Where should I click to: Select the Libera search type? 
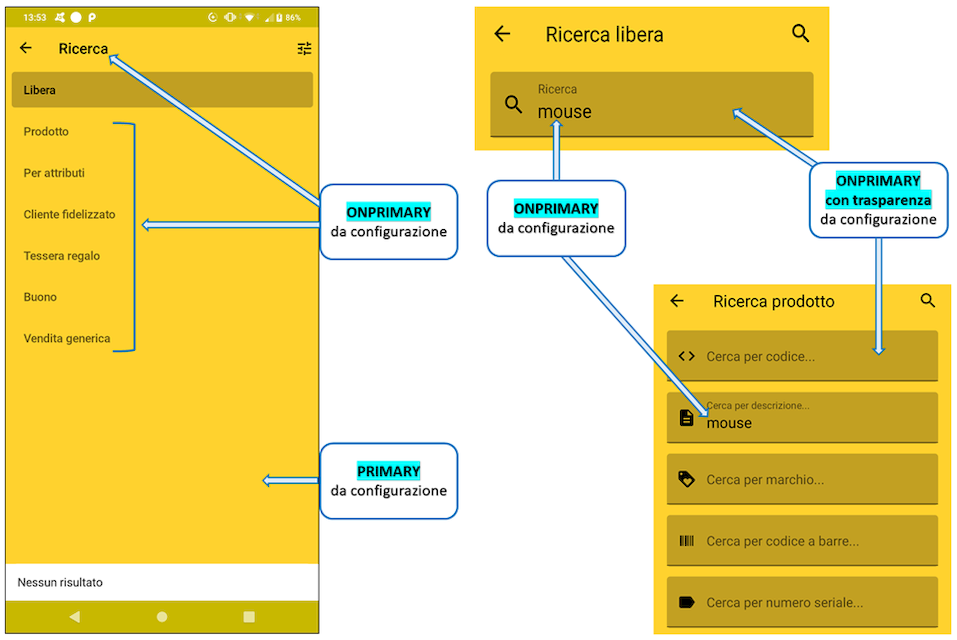point(162,90)
